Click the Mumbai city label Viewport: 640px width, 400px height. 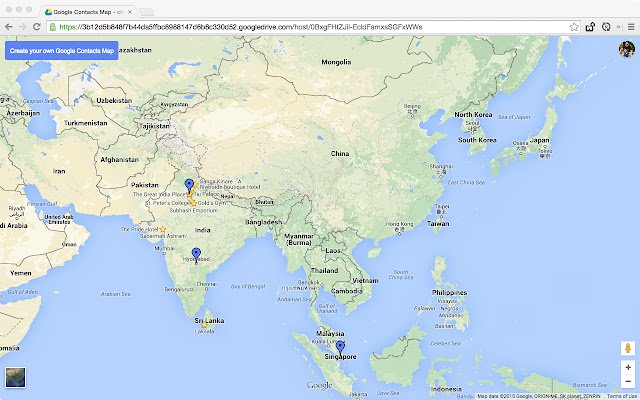[x=164, y=248]
